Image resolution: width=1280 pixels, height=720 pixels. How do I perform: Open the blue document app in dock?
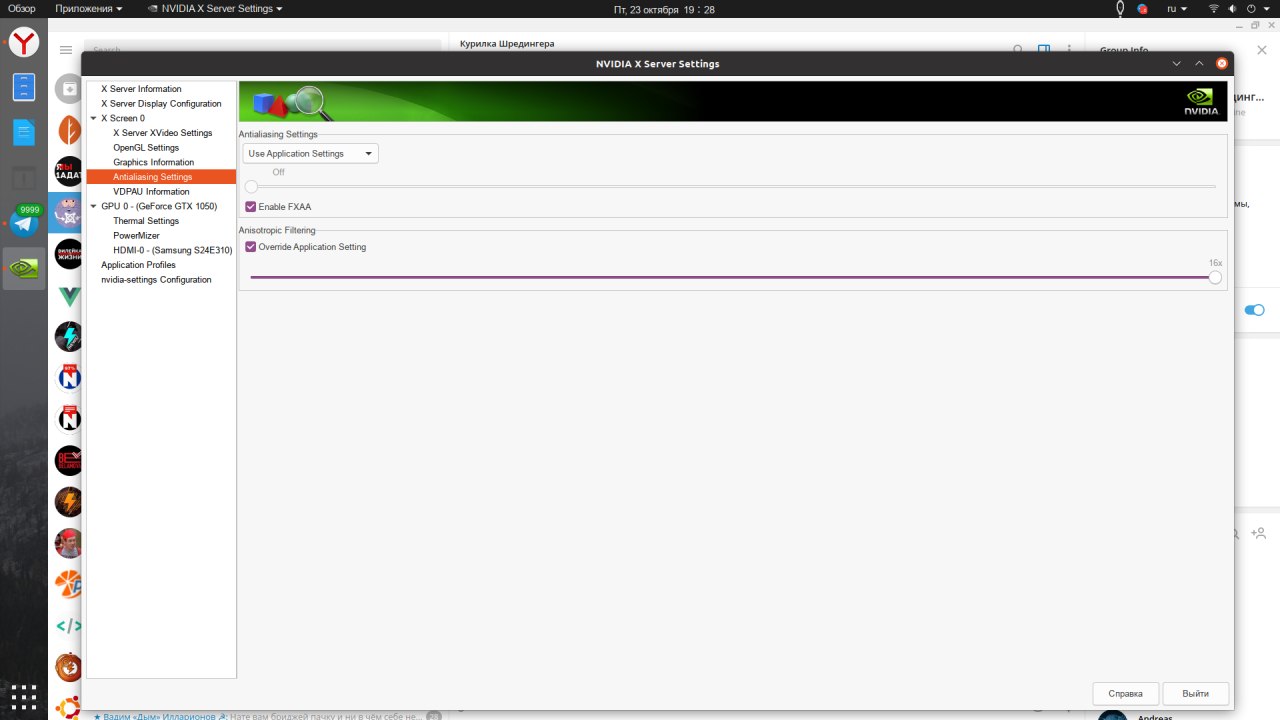pyautogui.click(x=24, y=131)
